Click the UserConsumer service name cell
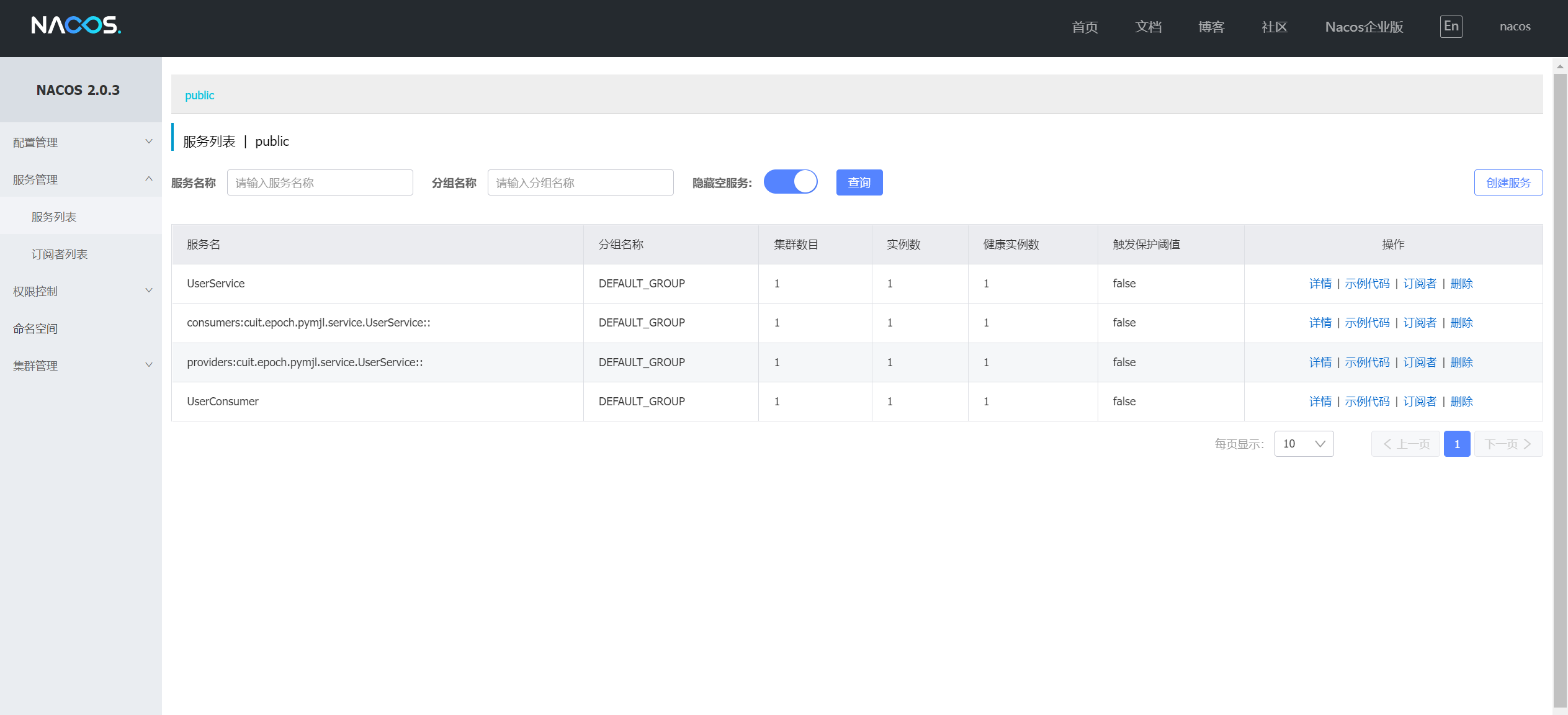 pyautogui.click(x=377, y=402)
